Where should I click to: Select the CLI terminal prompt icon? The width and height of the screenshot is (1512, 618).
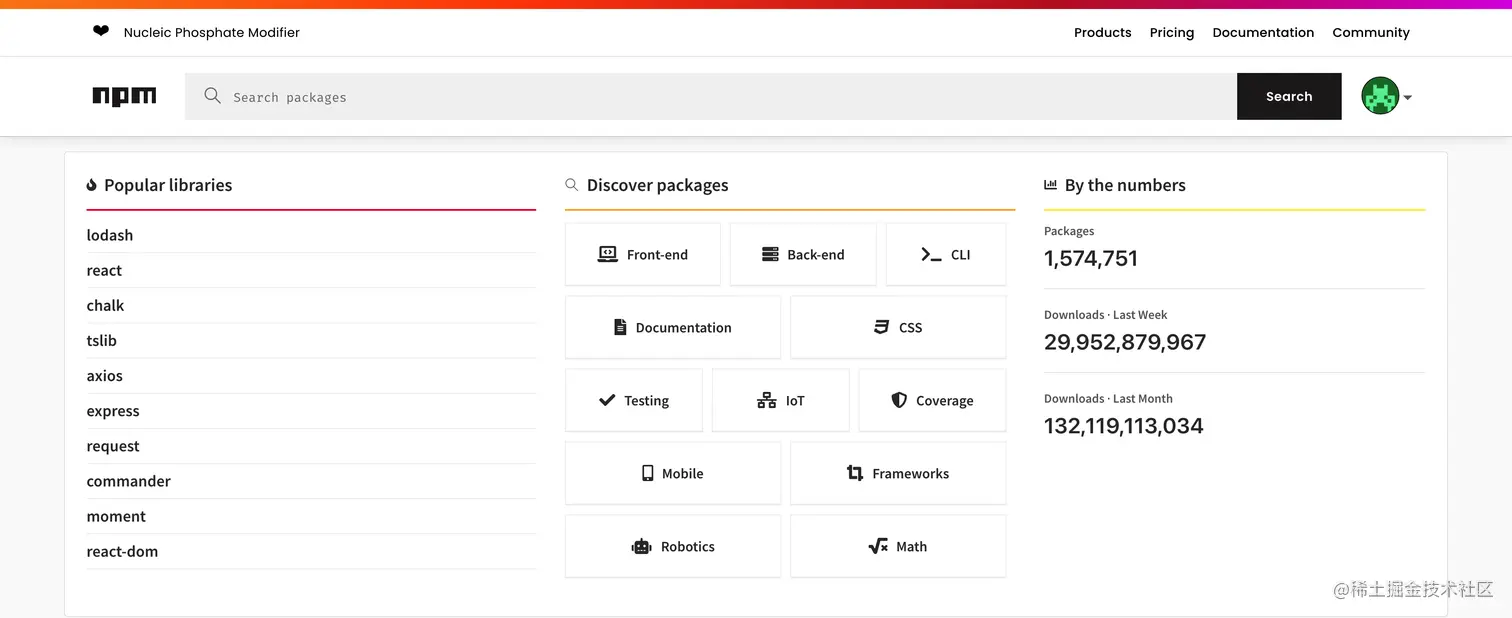[931, 255]
